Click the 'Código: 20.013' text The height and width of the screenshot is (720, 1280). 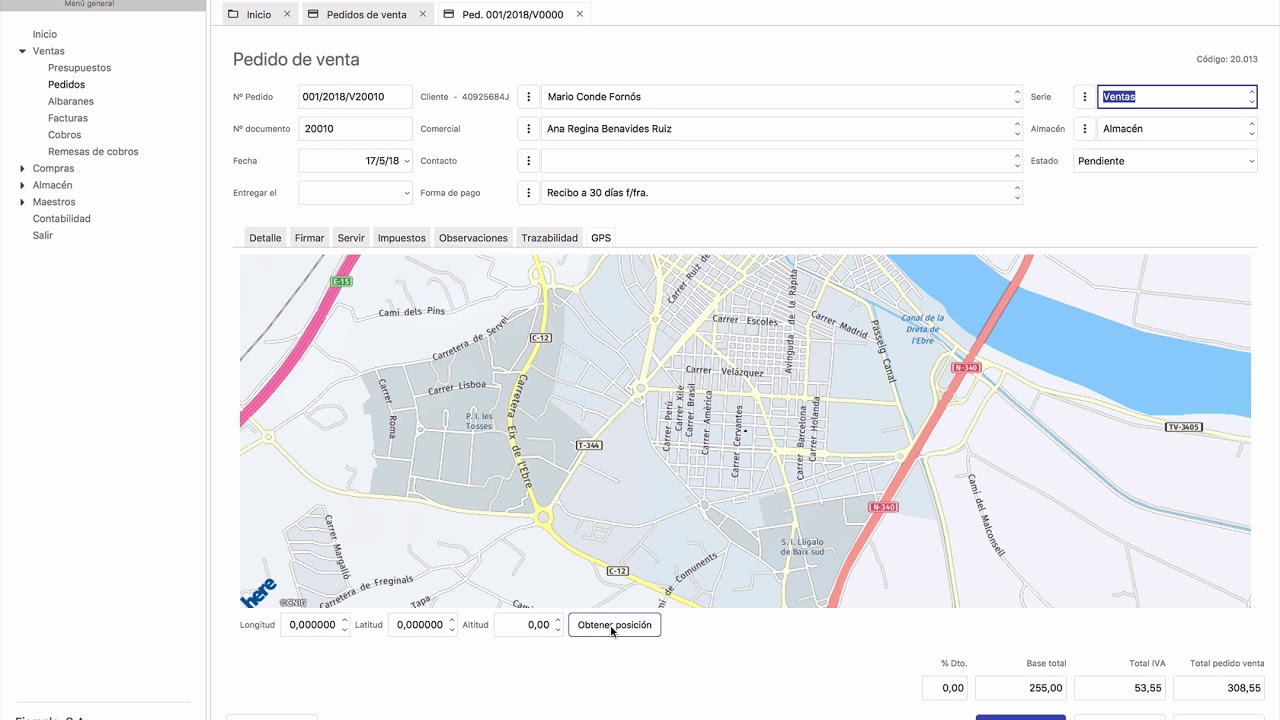1227,60
